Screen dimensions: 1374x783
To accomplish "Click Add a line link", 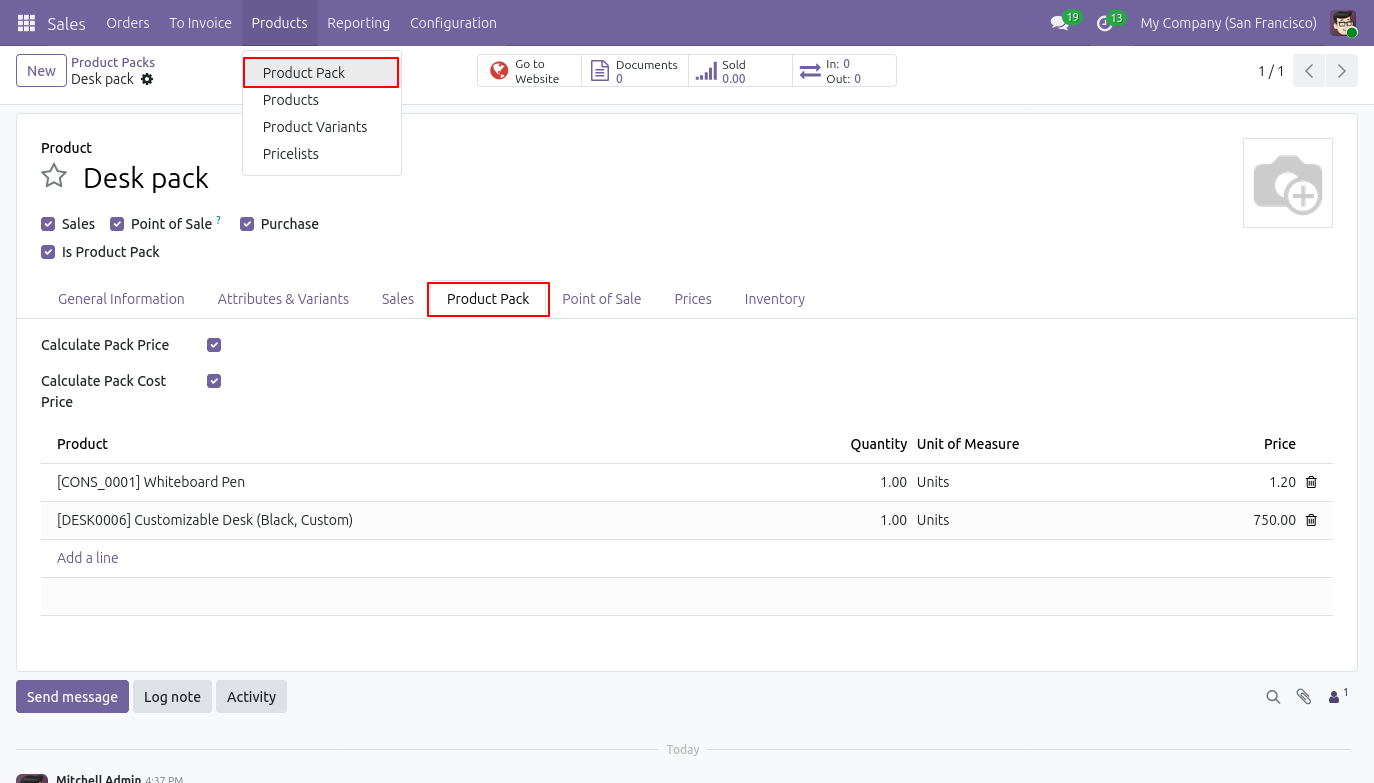I will pos(88,558).
